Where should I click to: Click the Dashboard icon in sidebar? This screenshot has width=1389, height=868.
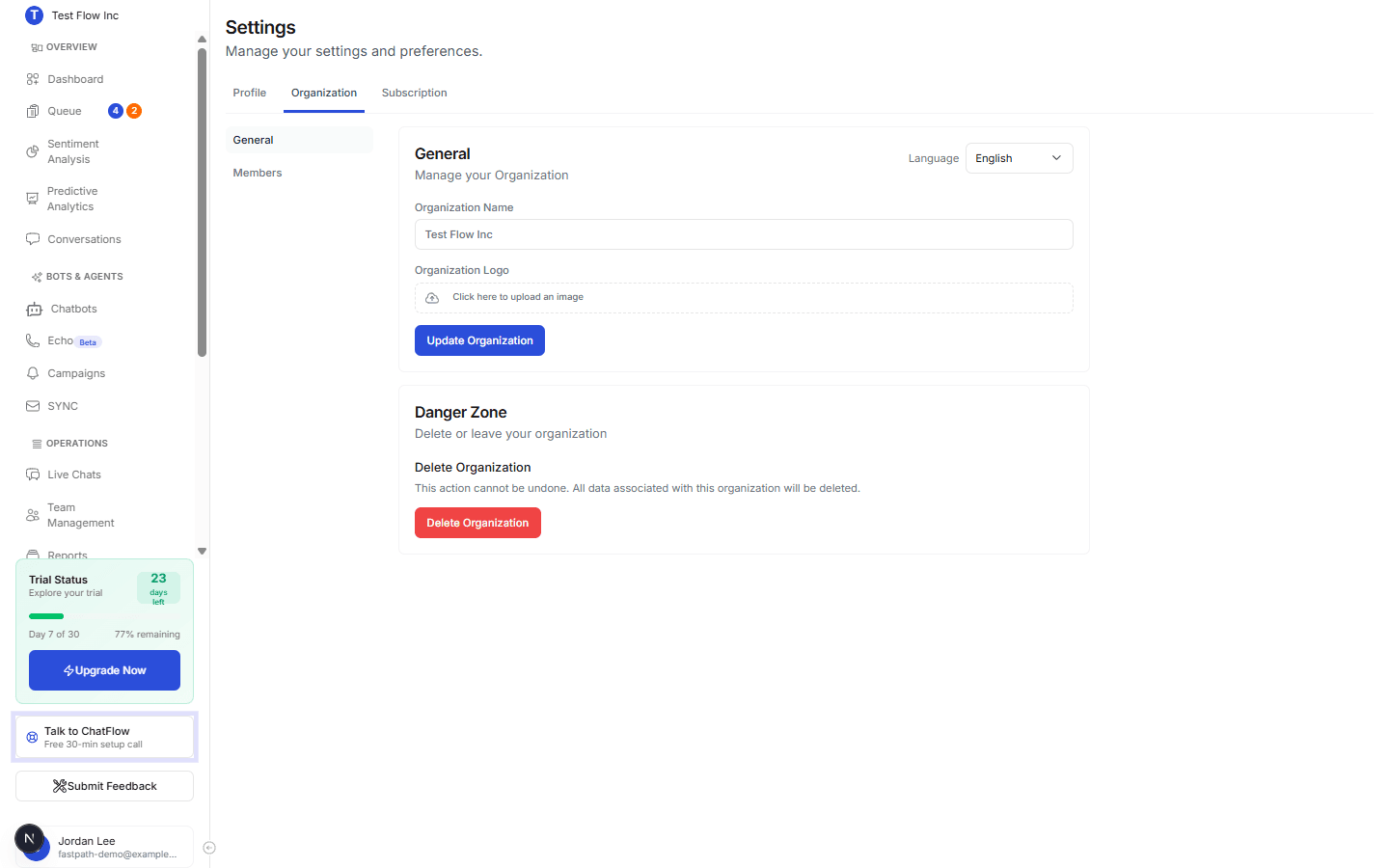point(33,79)
